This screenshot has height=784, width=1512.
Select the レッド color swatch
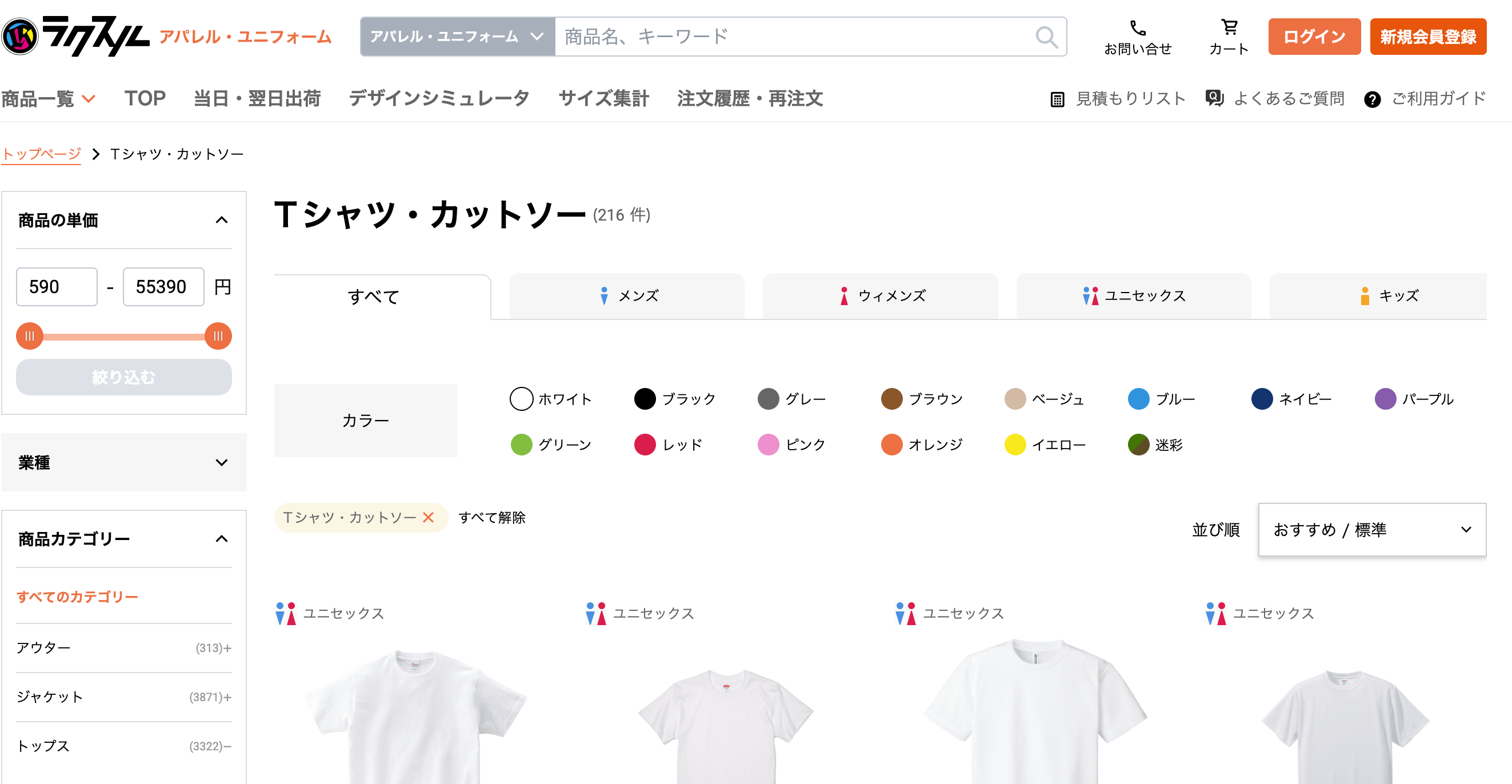[x=645, y=445]
